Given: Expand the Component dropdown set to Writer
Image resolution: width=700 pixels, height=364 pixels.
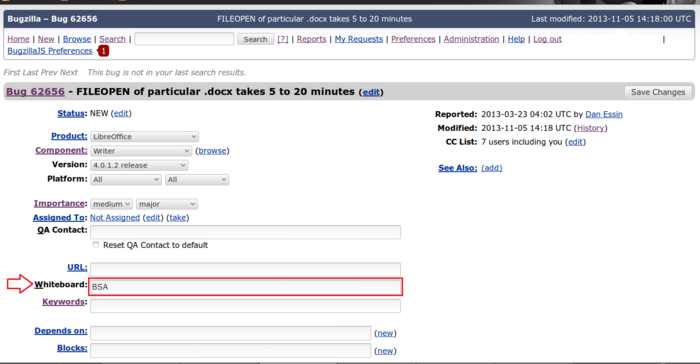Looking at the screenshot, I should 141,151.
